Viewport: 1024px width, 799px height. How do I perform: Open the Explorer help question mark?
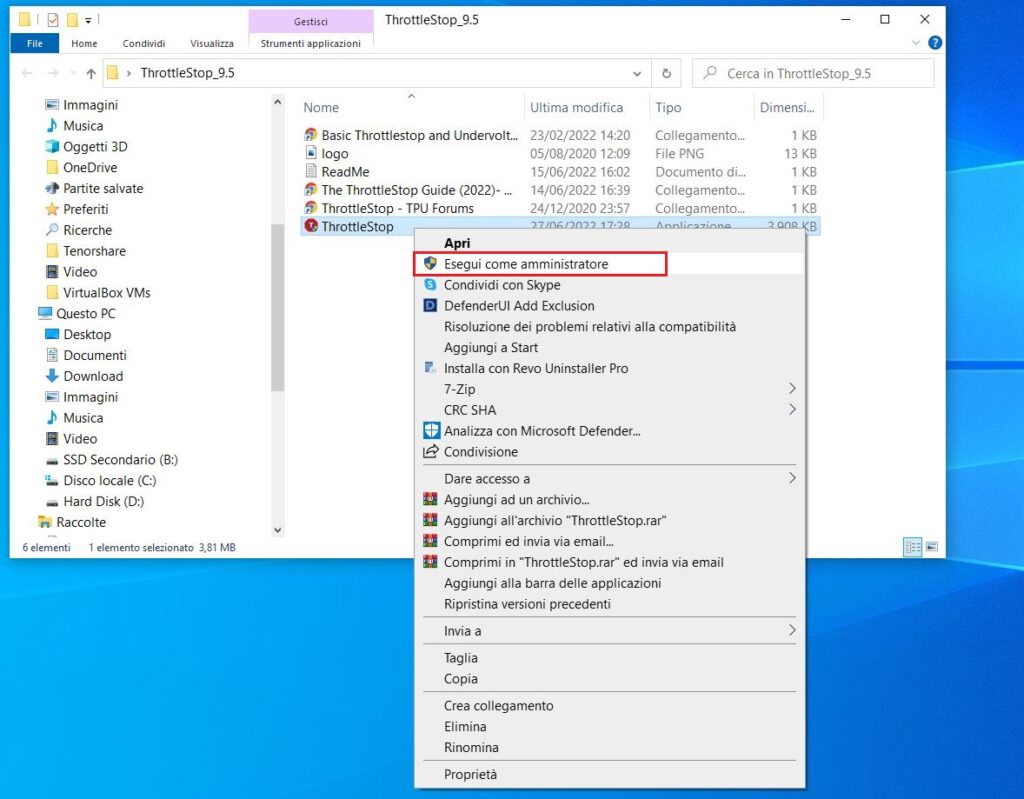point(935,43)
